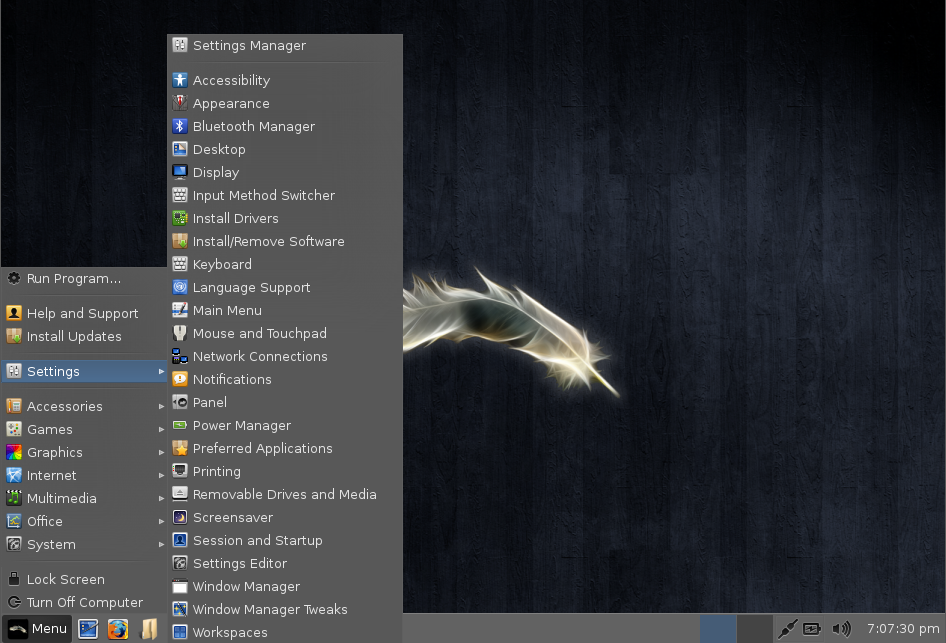Open the Accessibility settings icon

180,80
